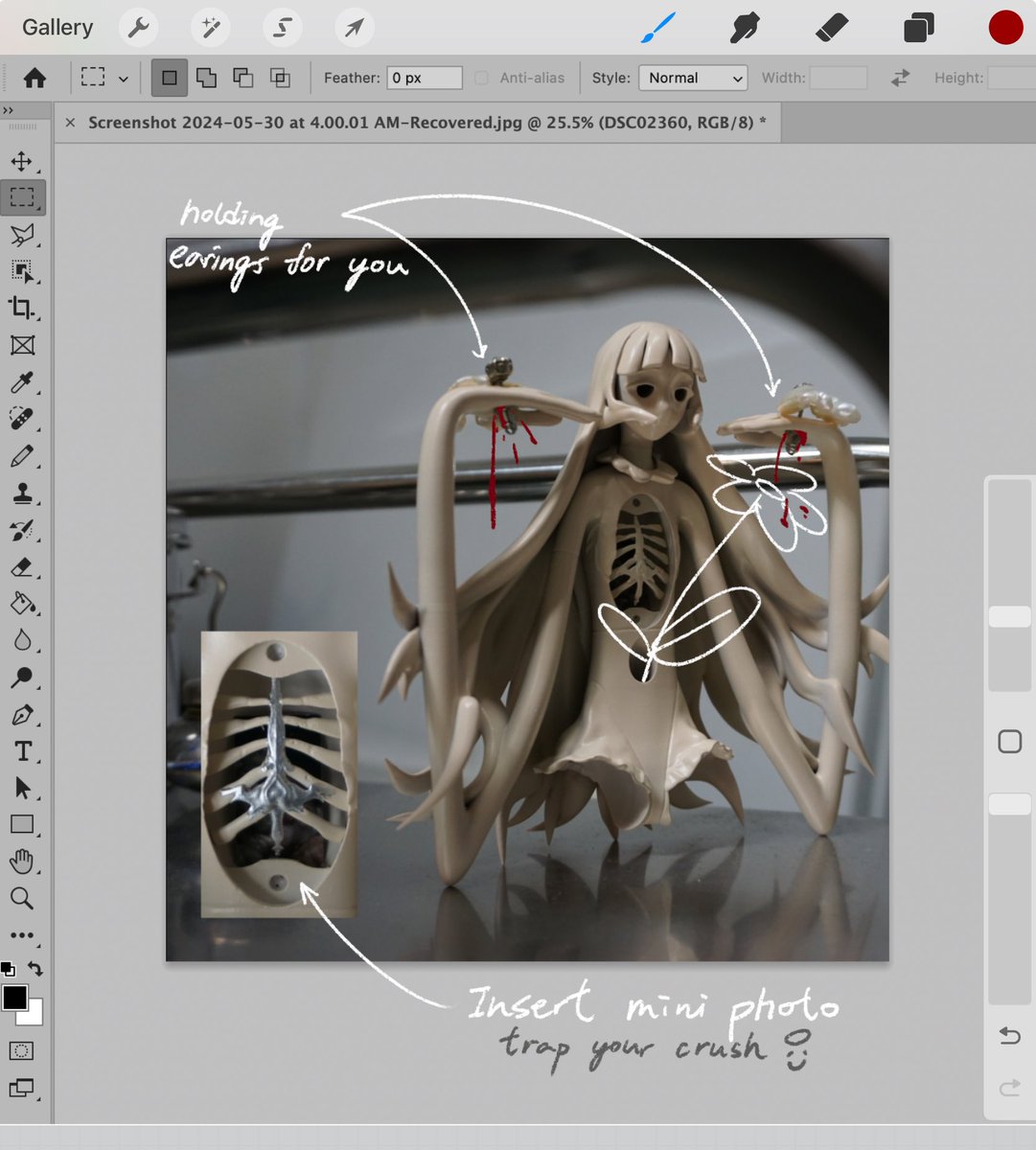This screenshot has width=1036, height=1150.
Task: Activate the Selection S-ribbon tool
Action: point(282,28)
